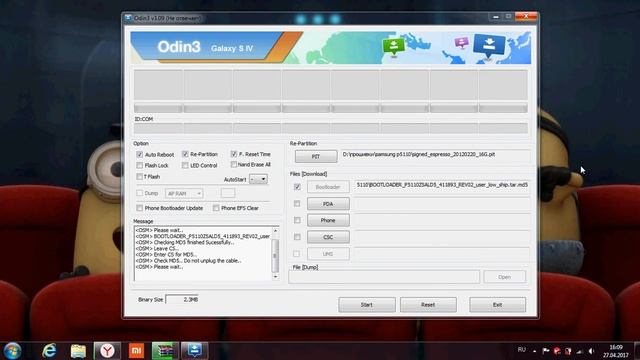Click 'Check MD5.. Do not unplug' log line
The image size is (640, 360).
(189, 261)
